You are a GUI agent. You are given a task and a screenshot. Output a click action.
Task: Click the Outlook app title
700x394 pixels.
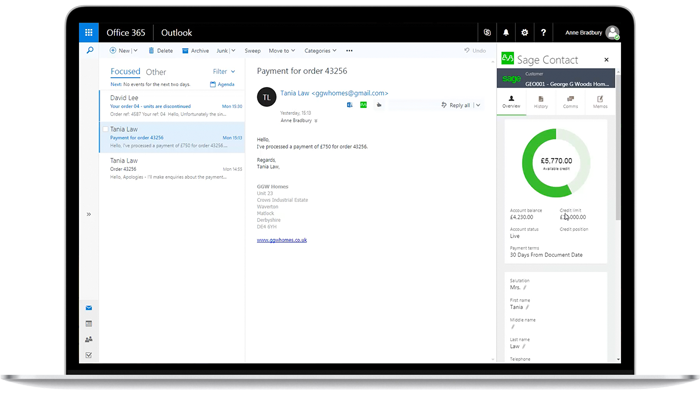[176, 33]
